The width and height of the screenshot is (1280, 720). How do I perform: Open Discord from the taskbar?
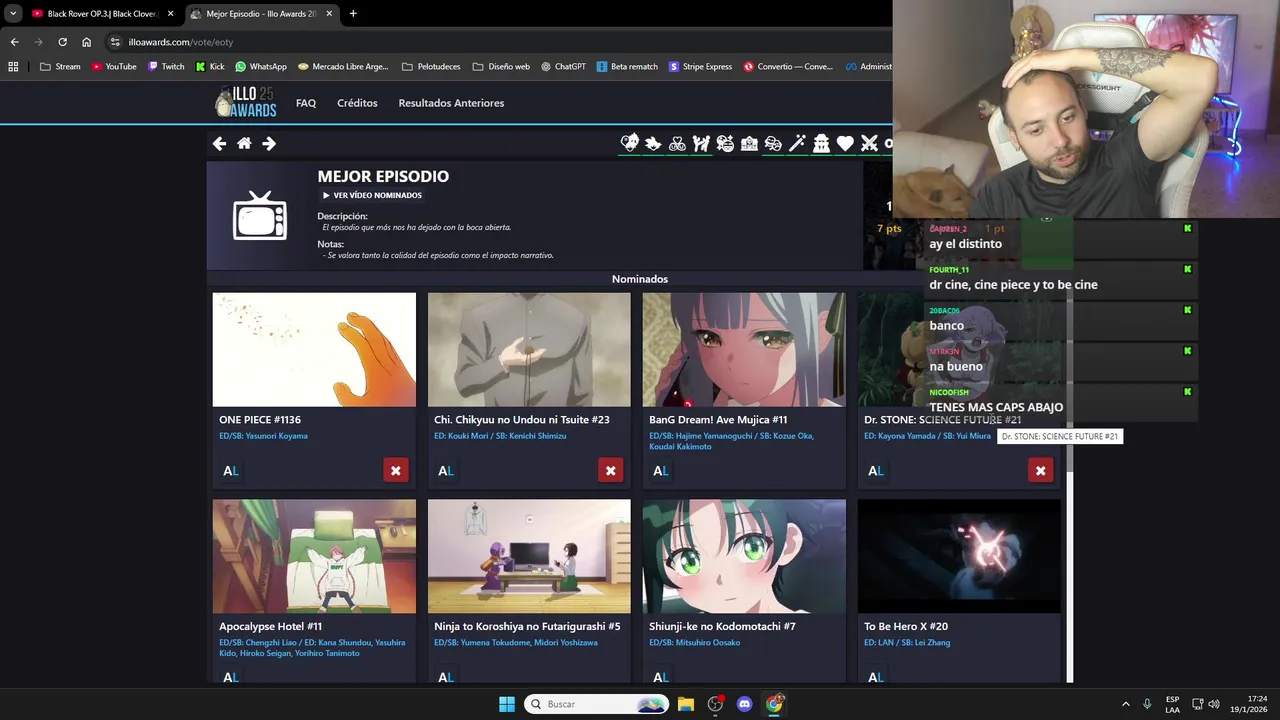(x=744, y=704)
